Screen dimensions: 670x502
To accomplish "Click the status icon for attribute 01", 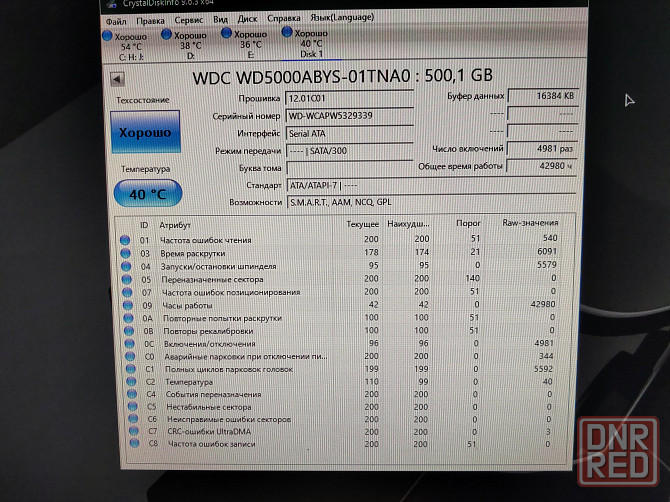I will coord(125,240).
